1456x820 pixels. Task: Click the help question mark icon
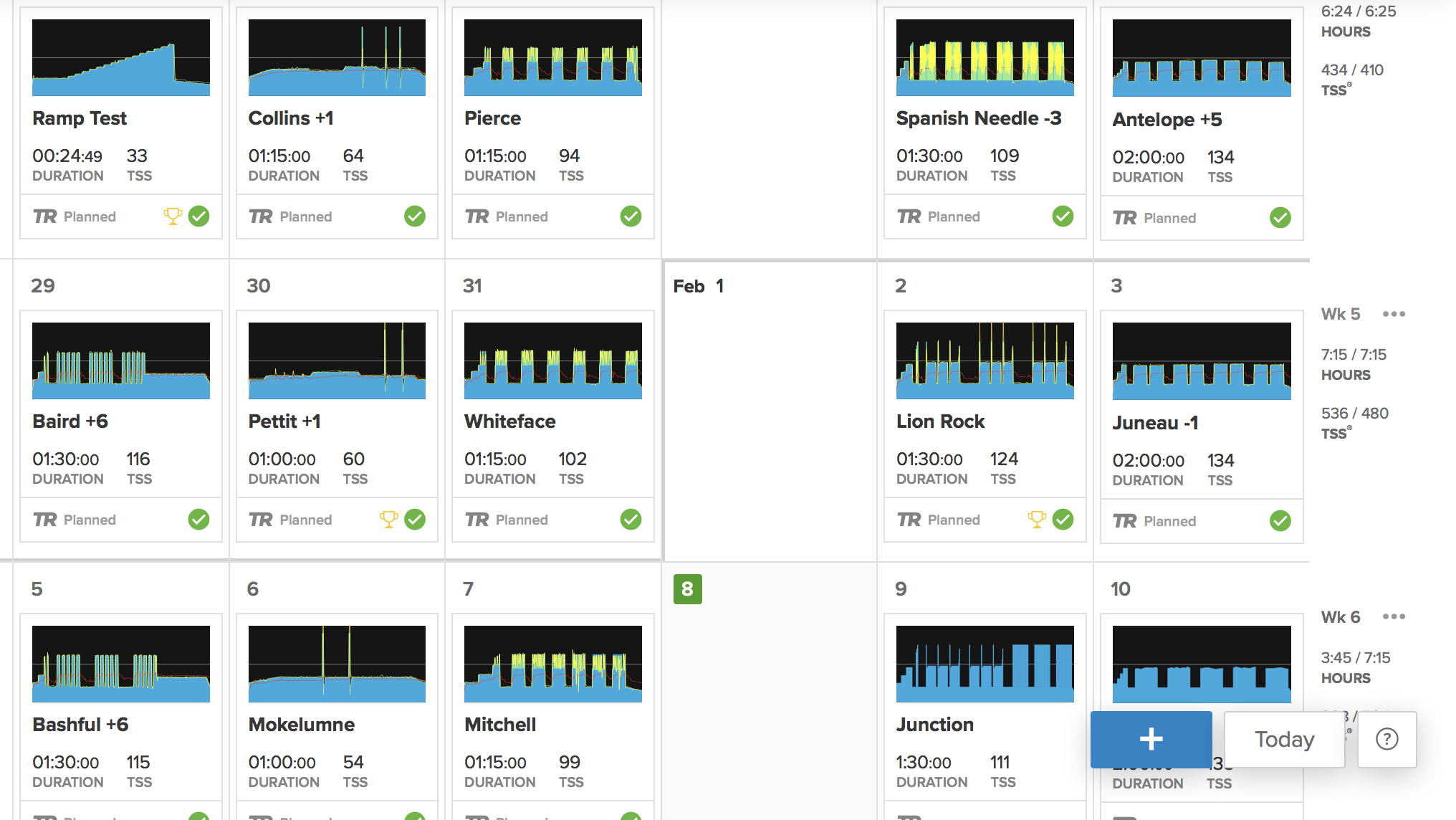click(1386, 739)
